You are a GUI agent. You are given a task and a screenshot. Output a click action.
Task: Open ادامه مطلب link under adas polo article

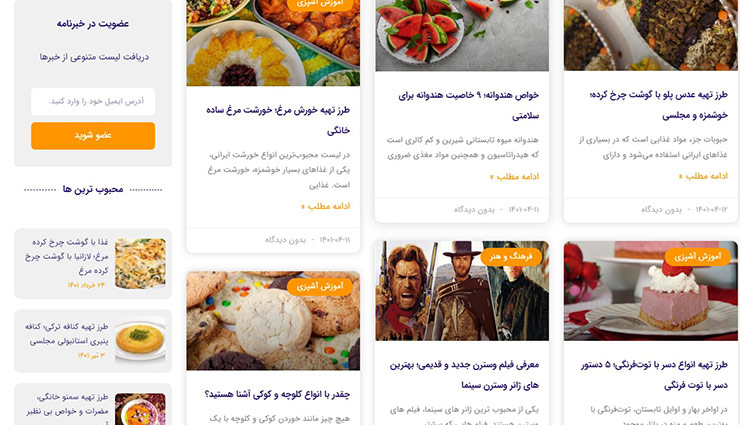pyautogui.click(x=703, y=176)
